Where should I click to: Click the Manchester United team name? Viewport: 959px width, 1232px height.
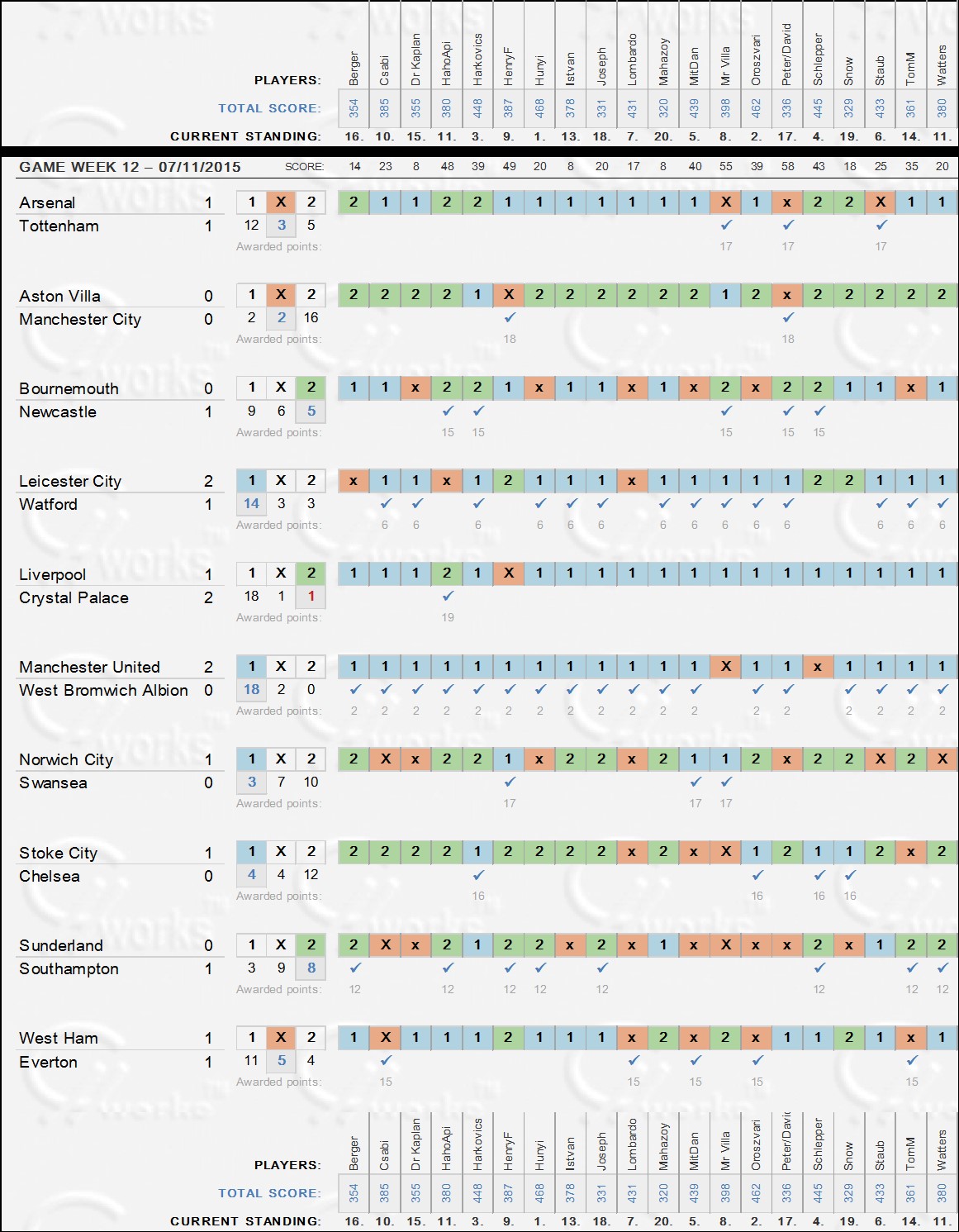(89, 667)
